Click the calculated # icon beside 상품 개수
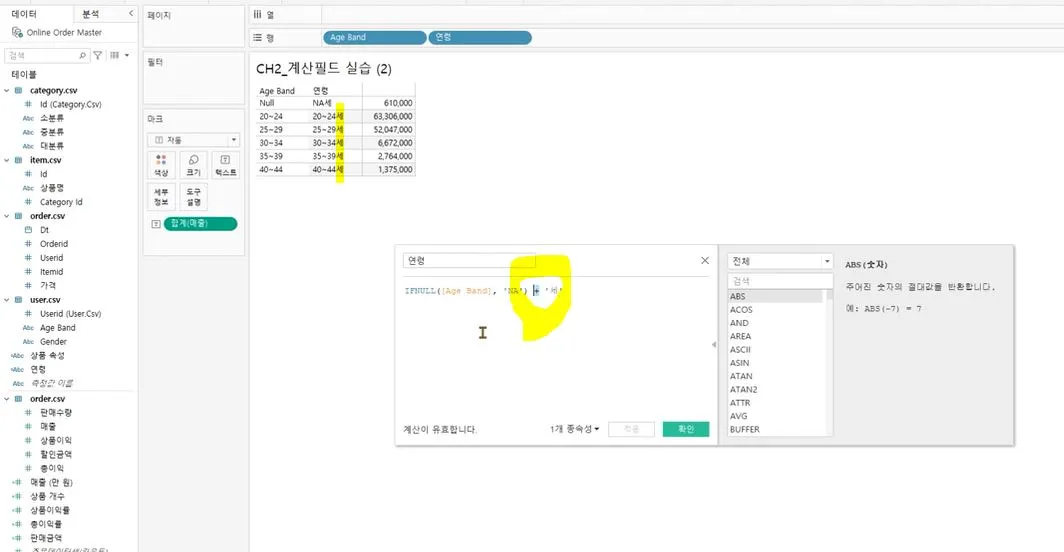The image size is (1064, 552). click(x=17, y=496)
